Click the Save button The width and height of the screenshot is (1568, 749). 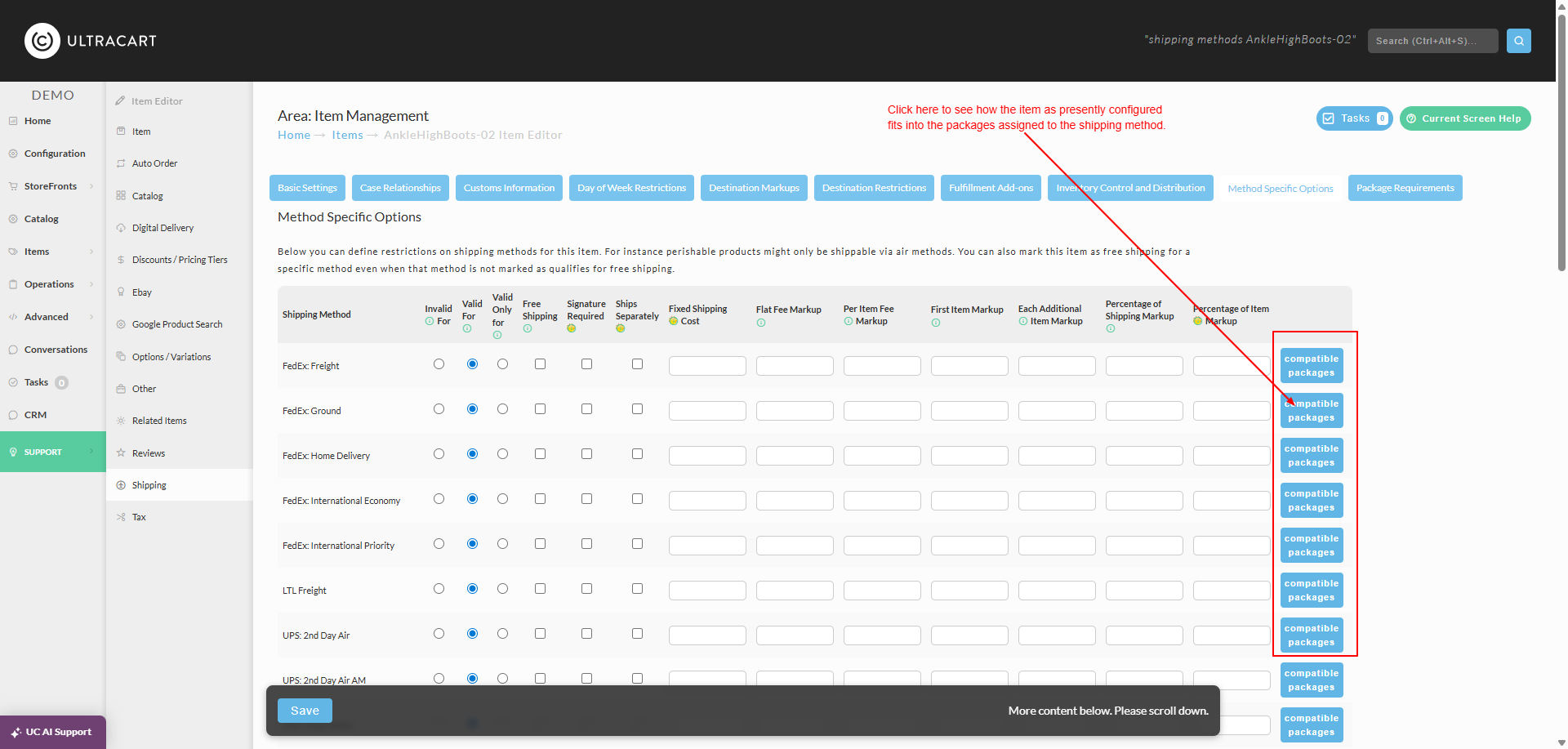tap(305, 711)
